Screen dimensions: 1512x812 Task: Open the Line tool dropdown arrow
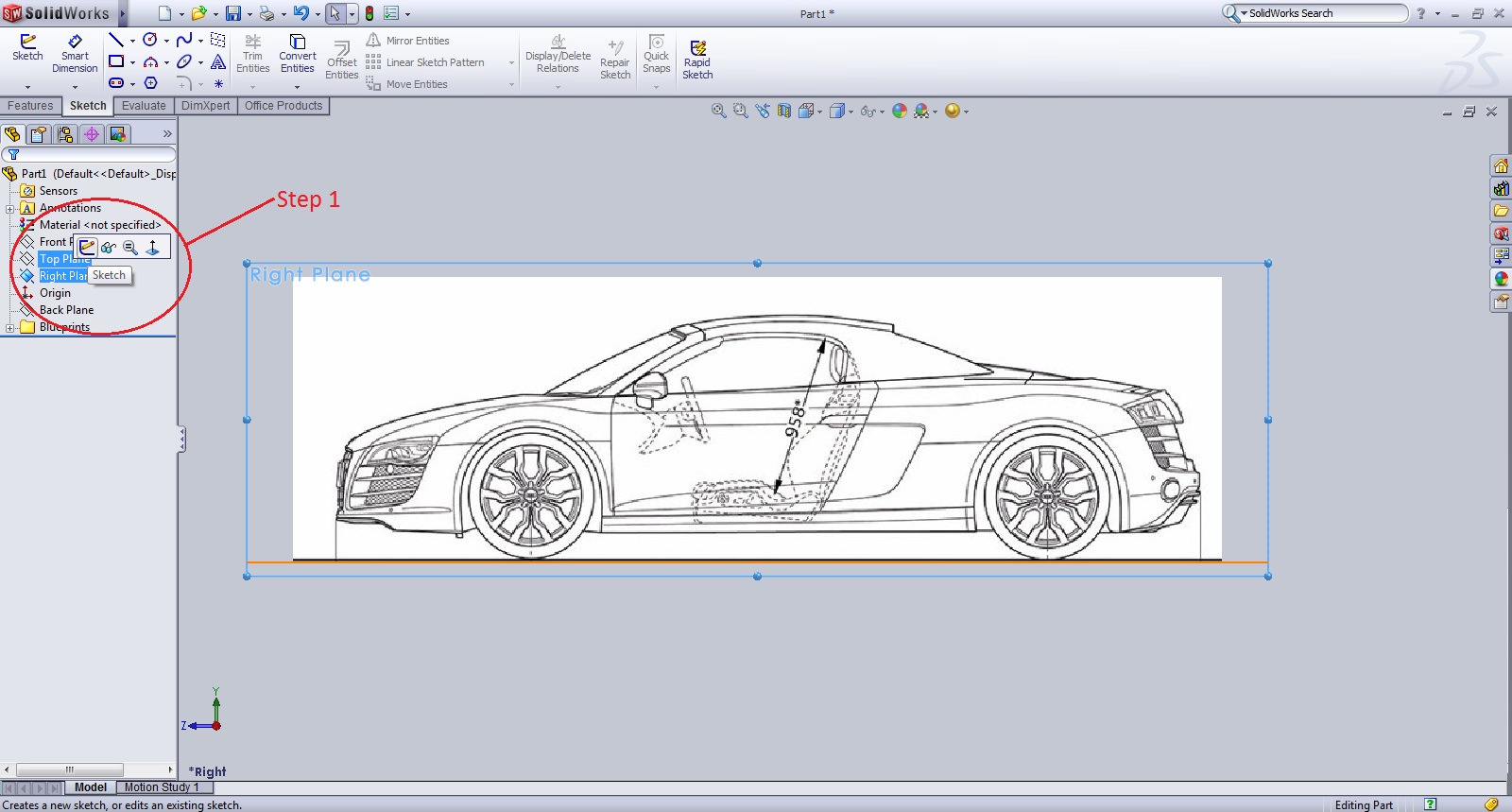pyautogui.click(x=132, y=41)
